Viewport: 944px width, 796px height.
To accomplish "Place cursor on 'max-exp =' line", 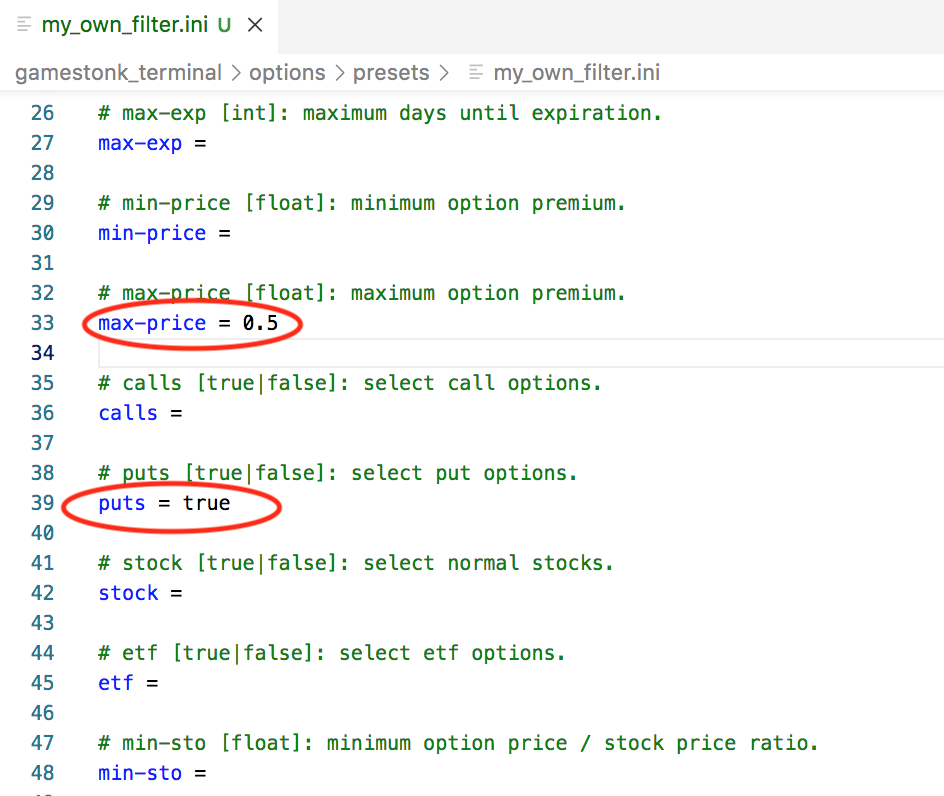I will 152,143.
